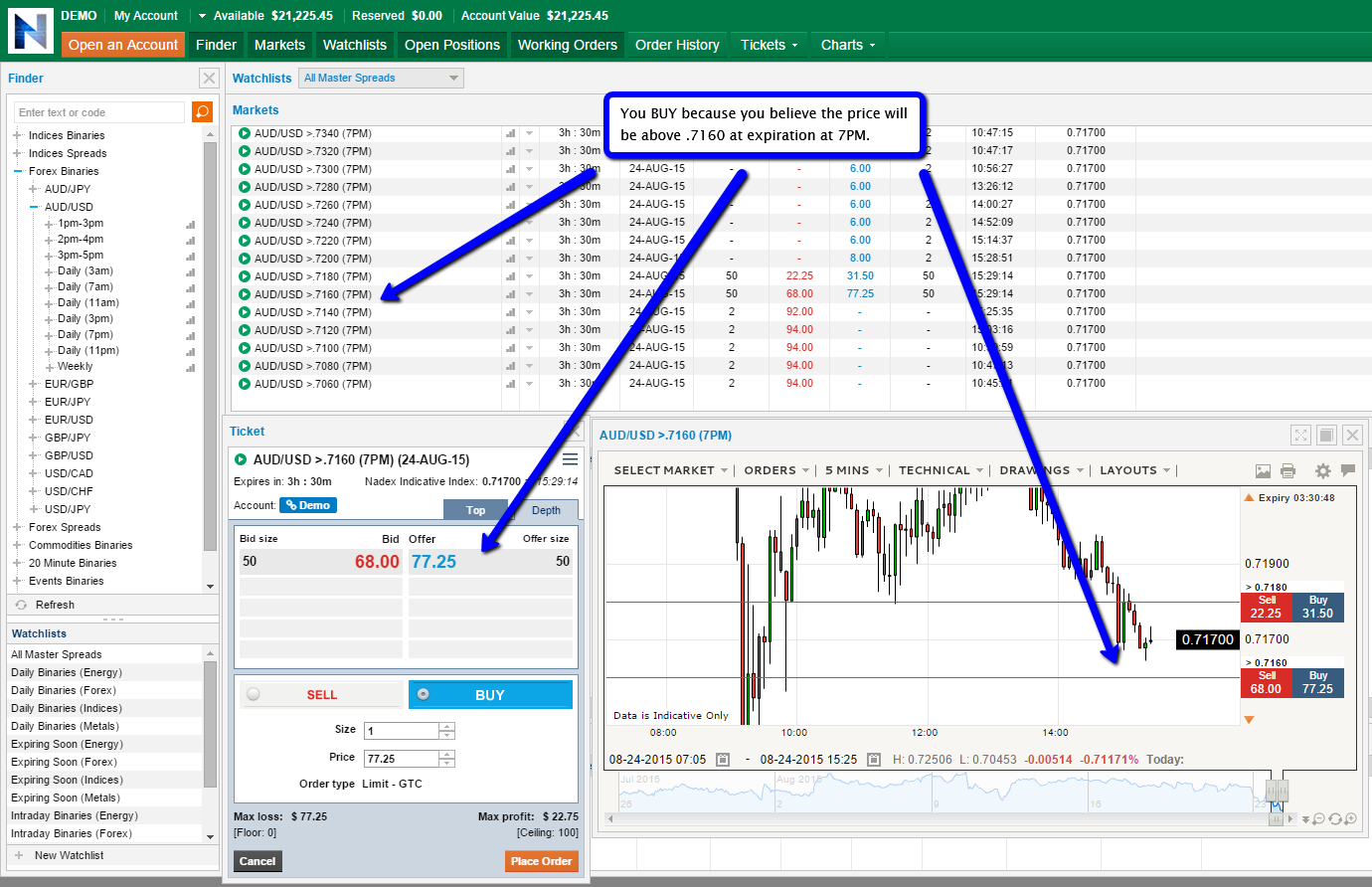The width and height of the screenshot is (1372, 887).
Task: Add a New Watchlist plus icon
Action: click(x=19, y=855)
